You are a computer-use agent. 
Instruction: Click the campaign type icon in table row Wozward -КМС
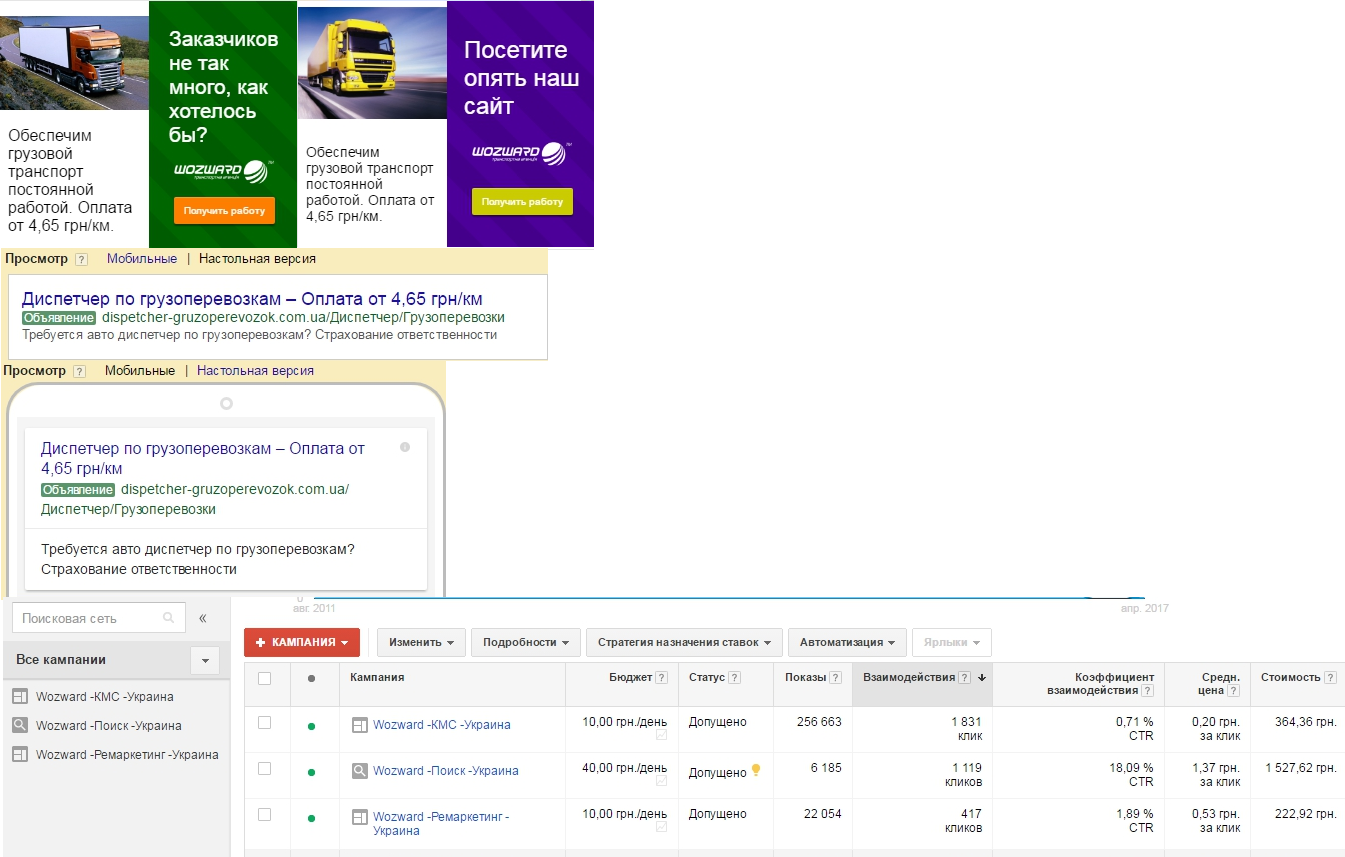point(360,725)
